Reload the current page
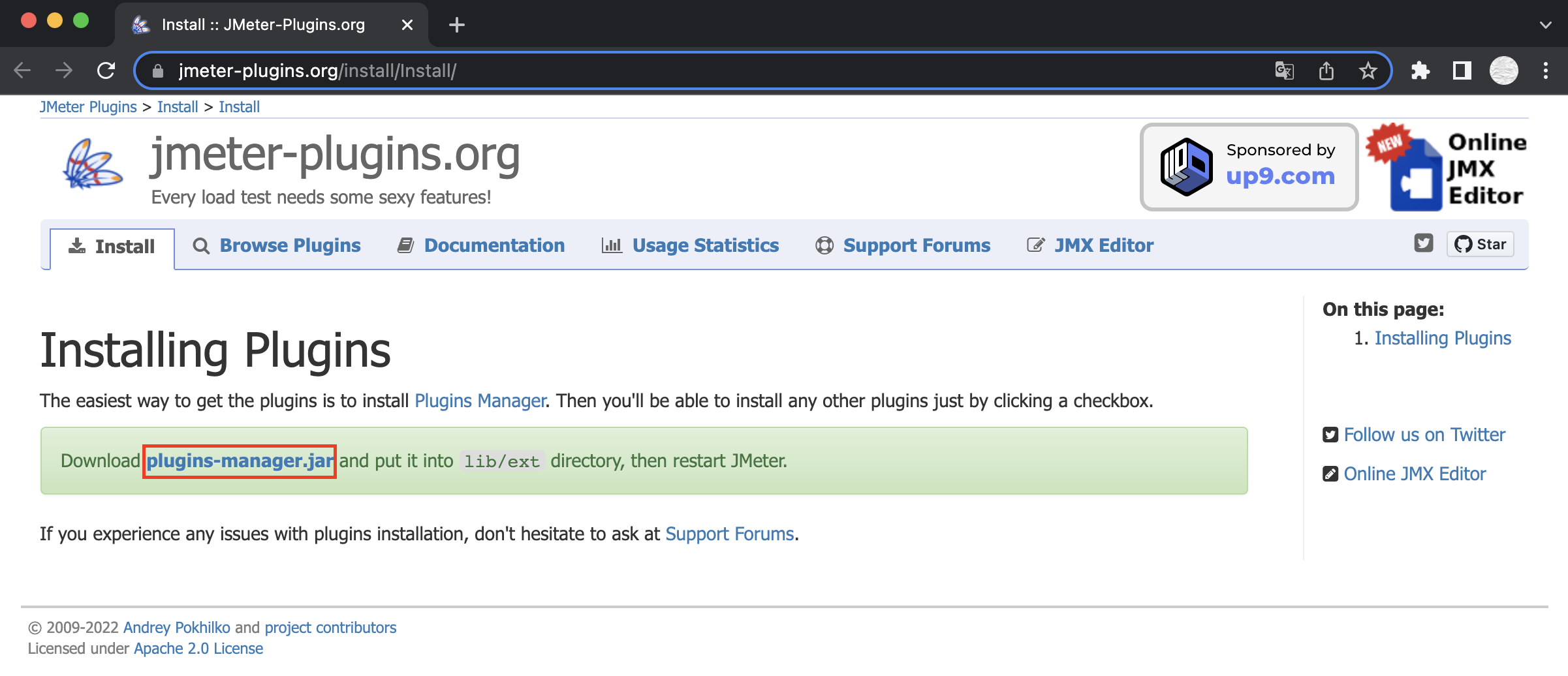 (106, 70)
